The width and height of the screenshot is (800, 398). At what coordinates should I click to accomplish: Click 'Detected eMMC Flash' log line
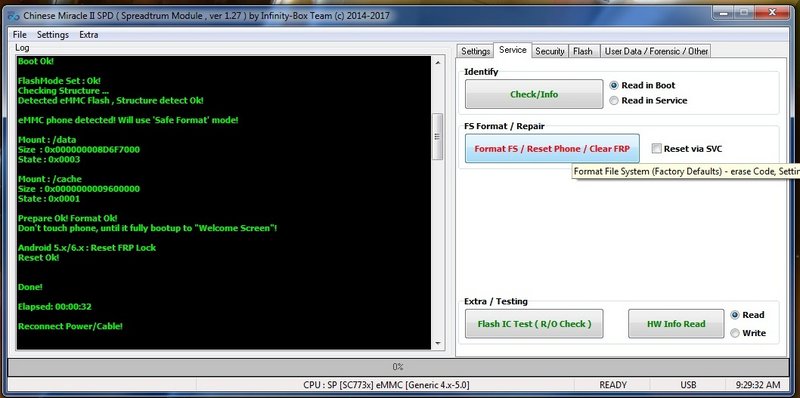point(111,101)
